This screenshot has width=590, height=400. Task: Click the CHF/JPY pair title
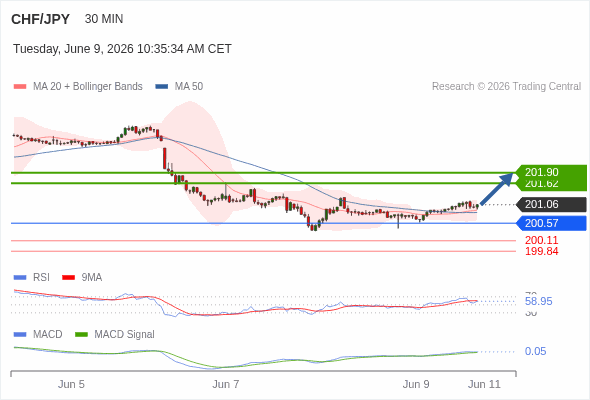pyautogui.click(x=41, y=19)
